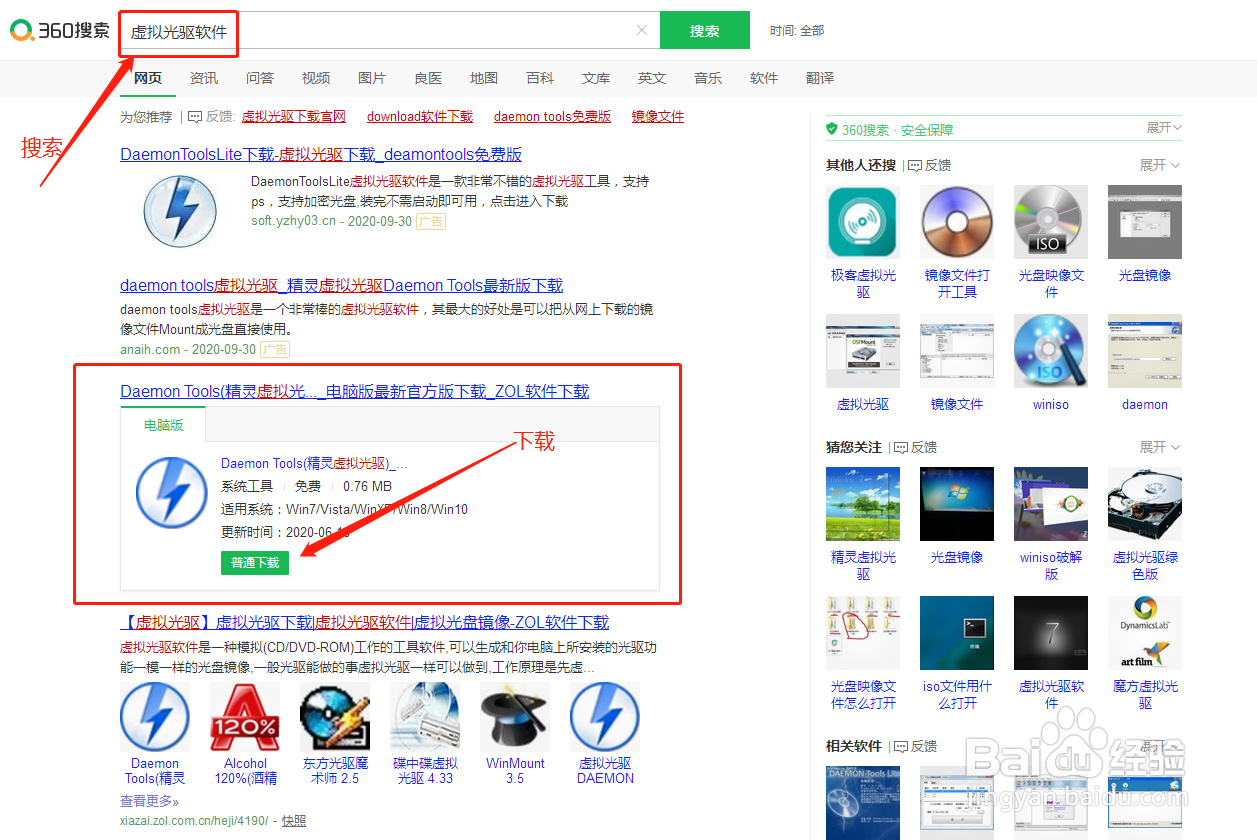Switch to the 软件 tab
This screenshot has height=840, width=1257.
click(x=764, y=78)
